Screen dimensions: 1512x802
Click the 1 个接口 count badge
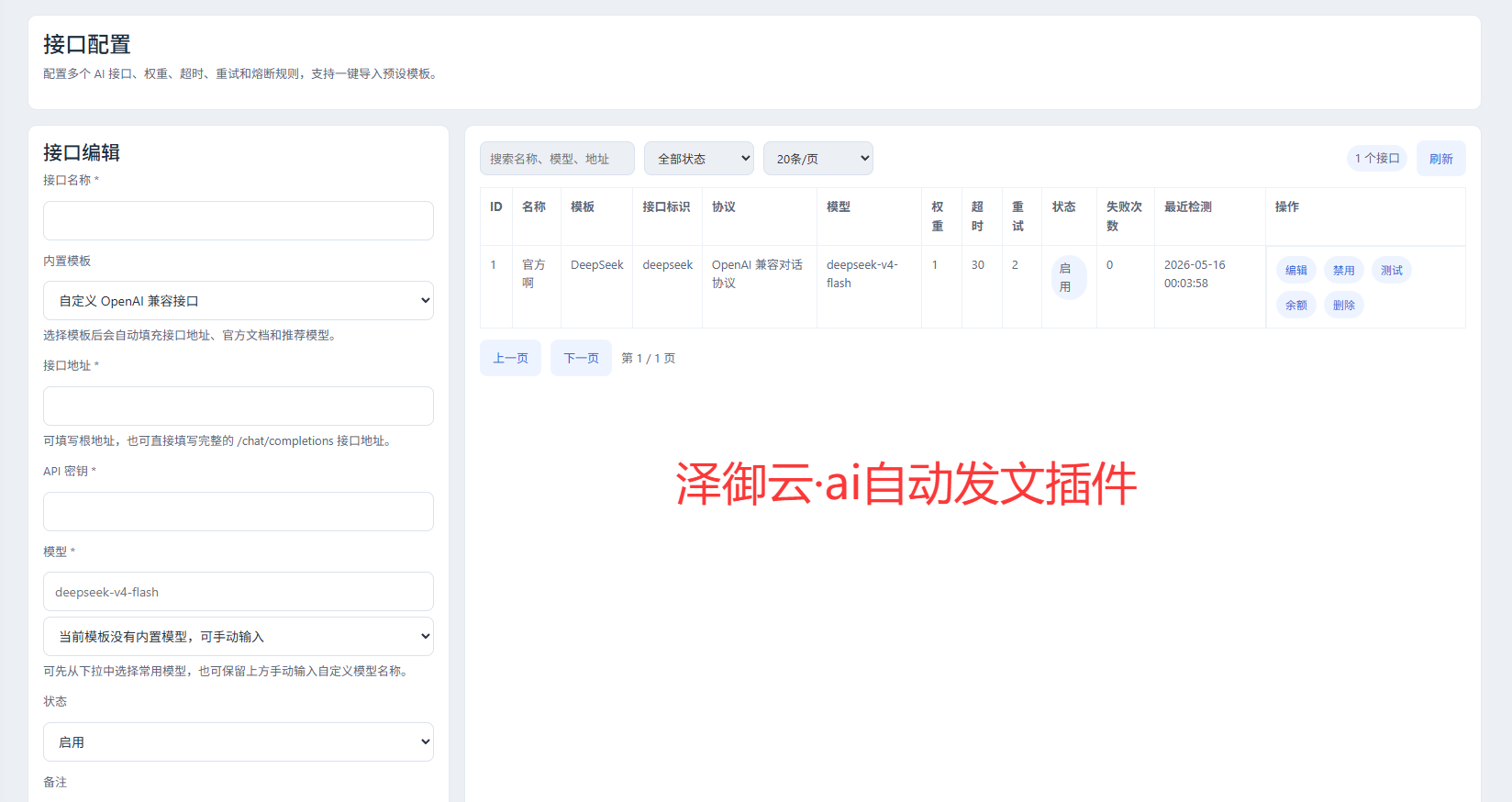click(x=1377, y=159)
